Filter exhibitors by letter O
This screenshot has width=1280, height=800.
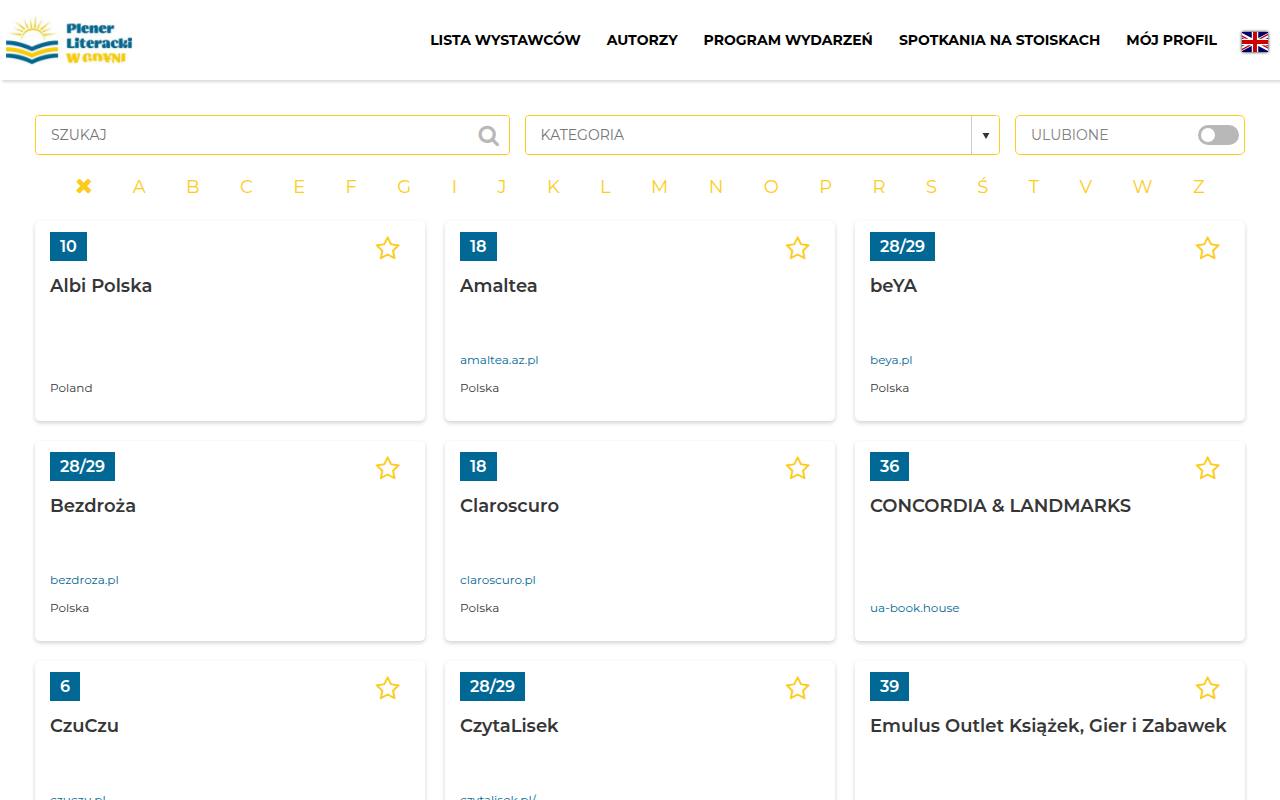(x=771, y=187)
